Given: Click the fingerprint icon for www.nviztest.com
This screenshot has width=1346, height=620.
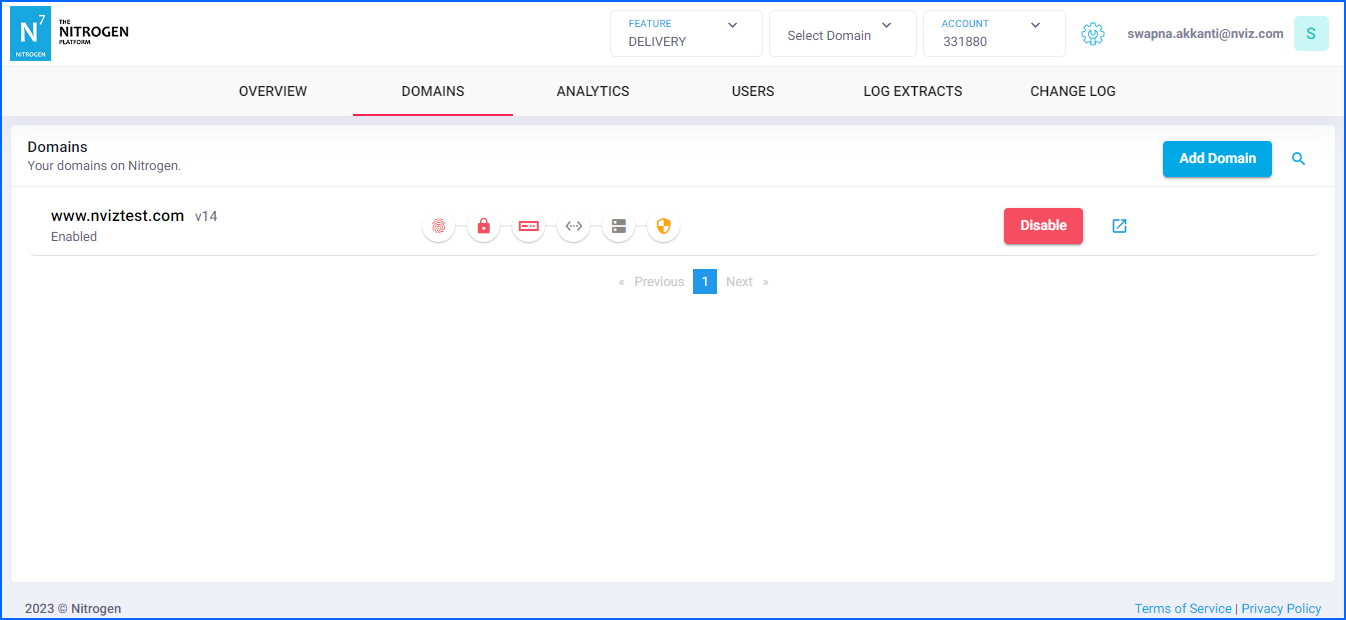Looking at the screenshot, I should click(438, 227).
